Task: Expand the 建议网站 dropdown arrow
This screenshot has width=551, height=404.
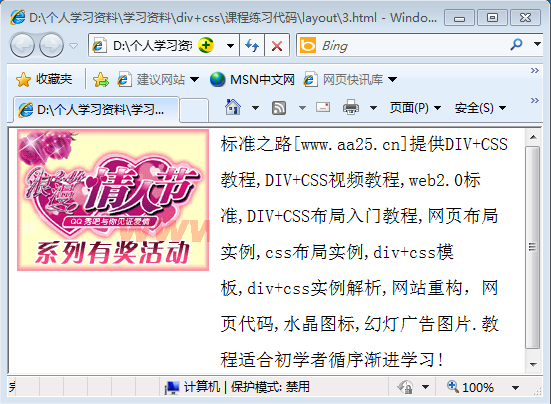Action: click(194, 79)
